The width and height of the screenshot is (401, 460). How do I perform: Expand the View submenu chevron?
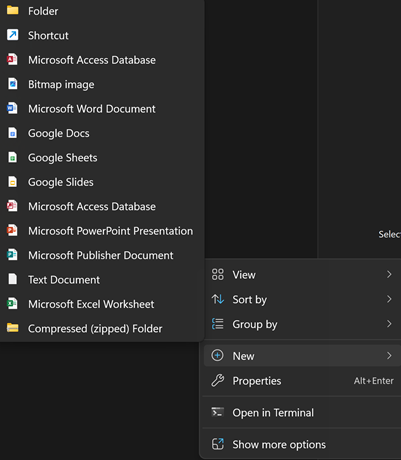[389, 274]
